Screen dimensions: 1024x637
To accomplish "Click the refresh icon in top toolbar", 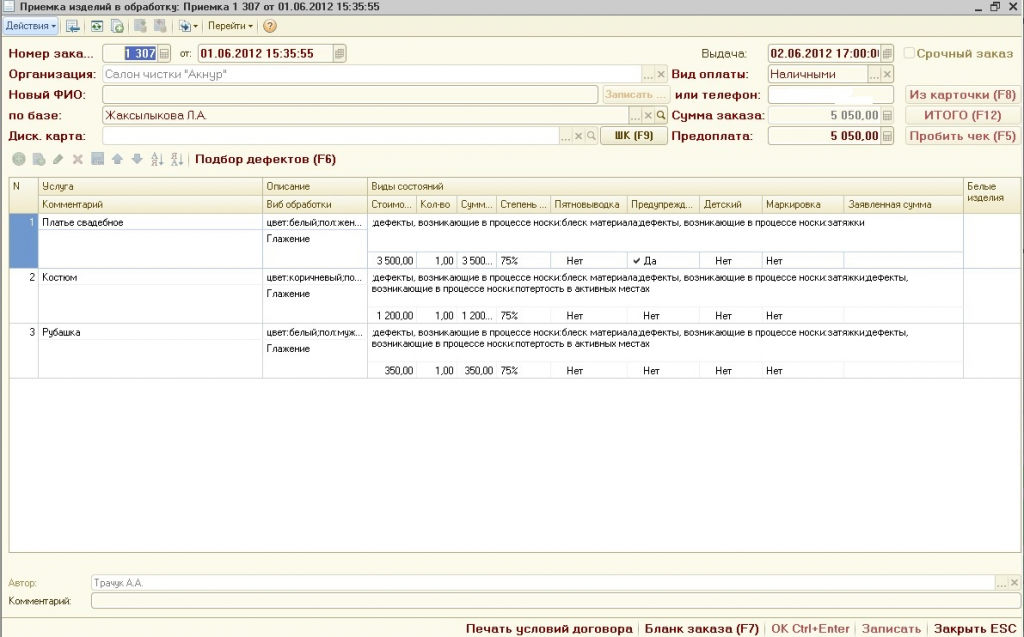I will click(x=97, y=26).
